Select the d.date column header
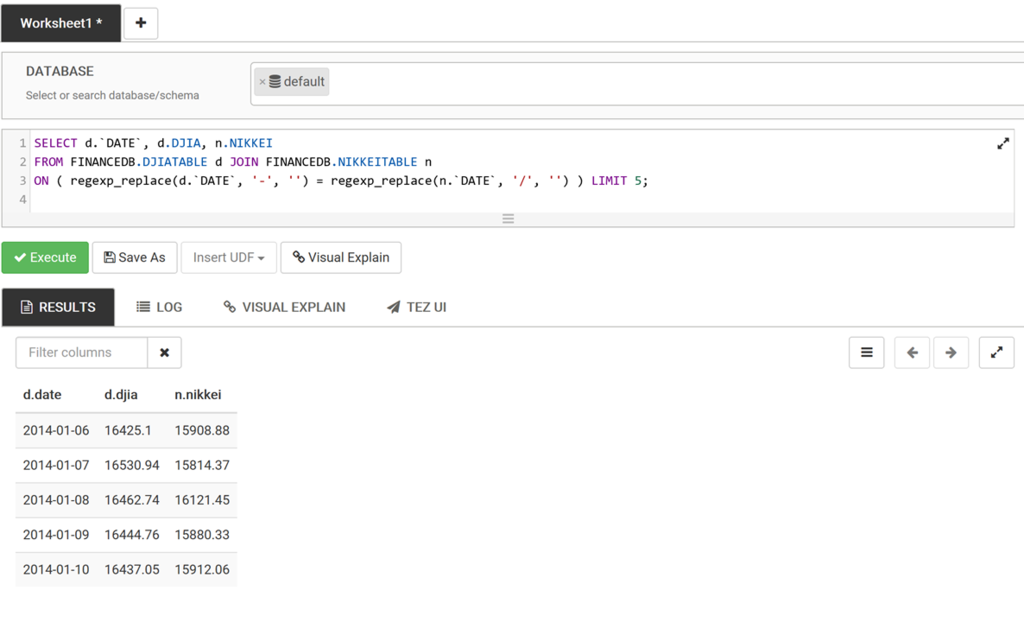The height and width of the screenshot is (622, 1024). click(x=42, y=395)
